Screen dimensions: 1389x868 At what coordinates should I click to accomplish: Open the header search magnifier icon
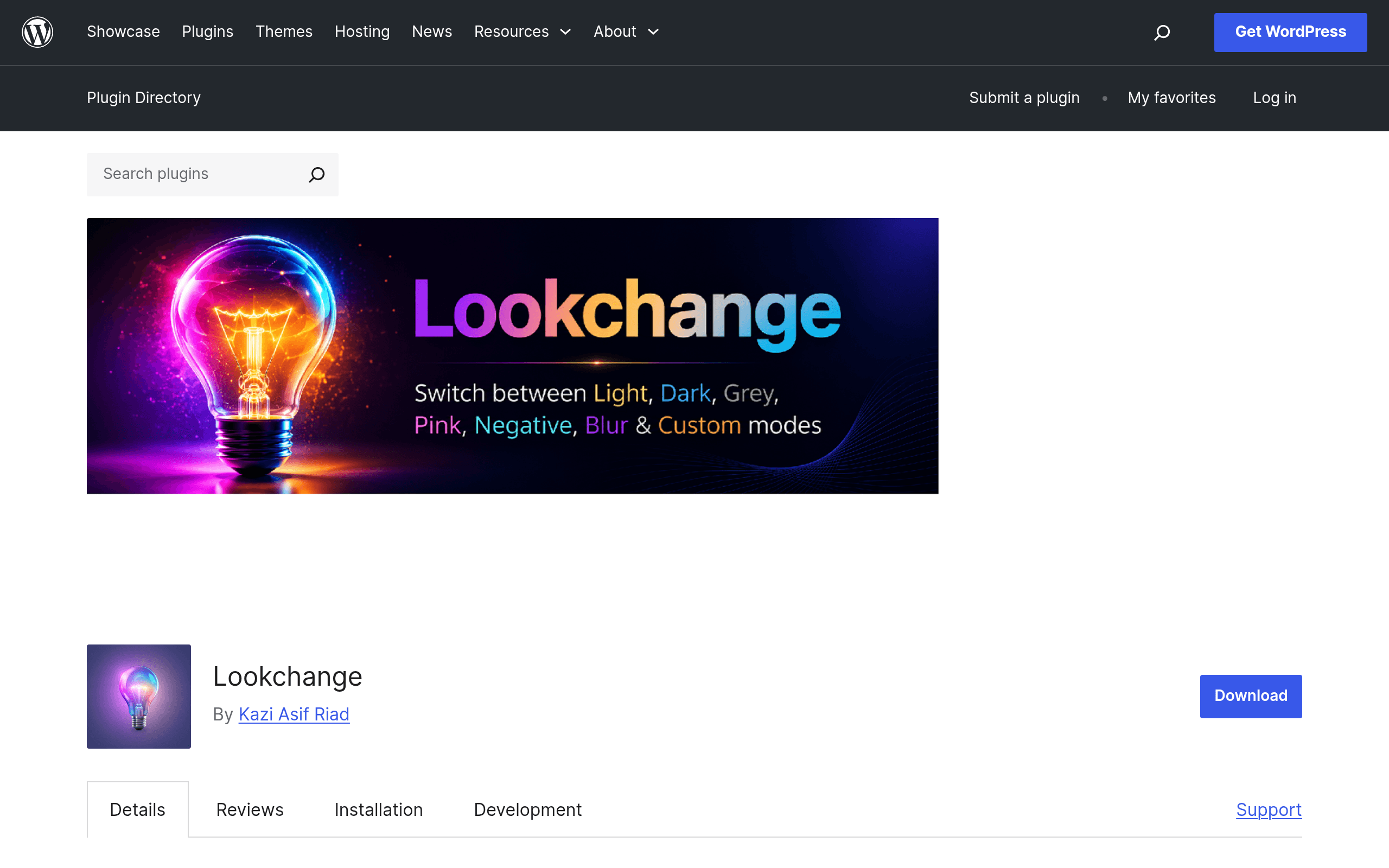tap(1162, 32)
